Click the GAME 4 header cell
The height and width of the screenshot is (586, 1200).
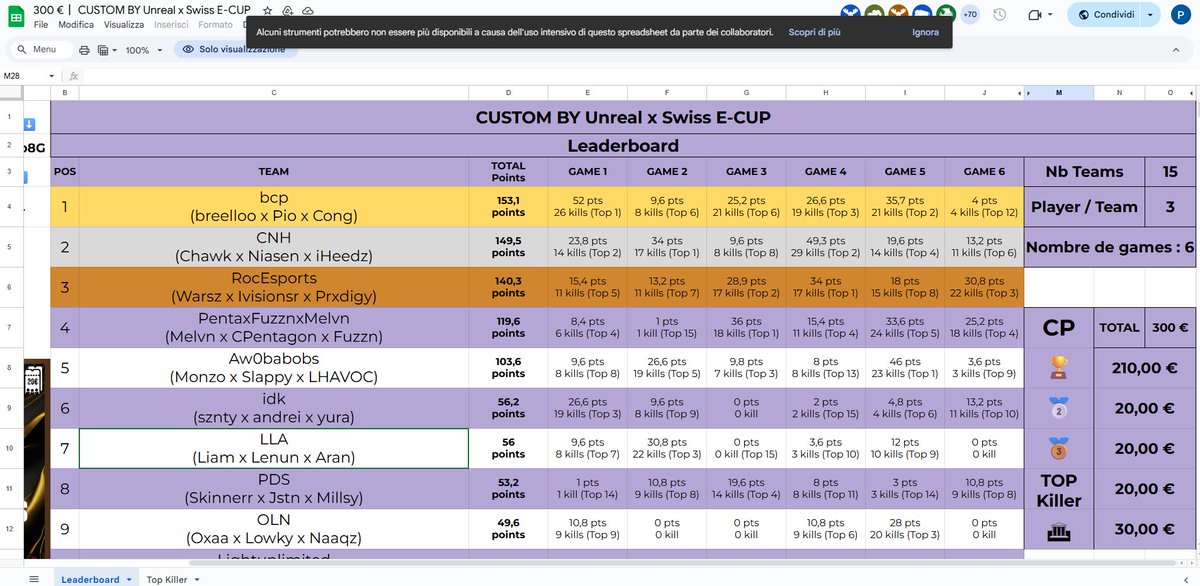824,171
